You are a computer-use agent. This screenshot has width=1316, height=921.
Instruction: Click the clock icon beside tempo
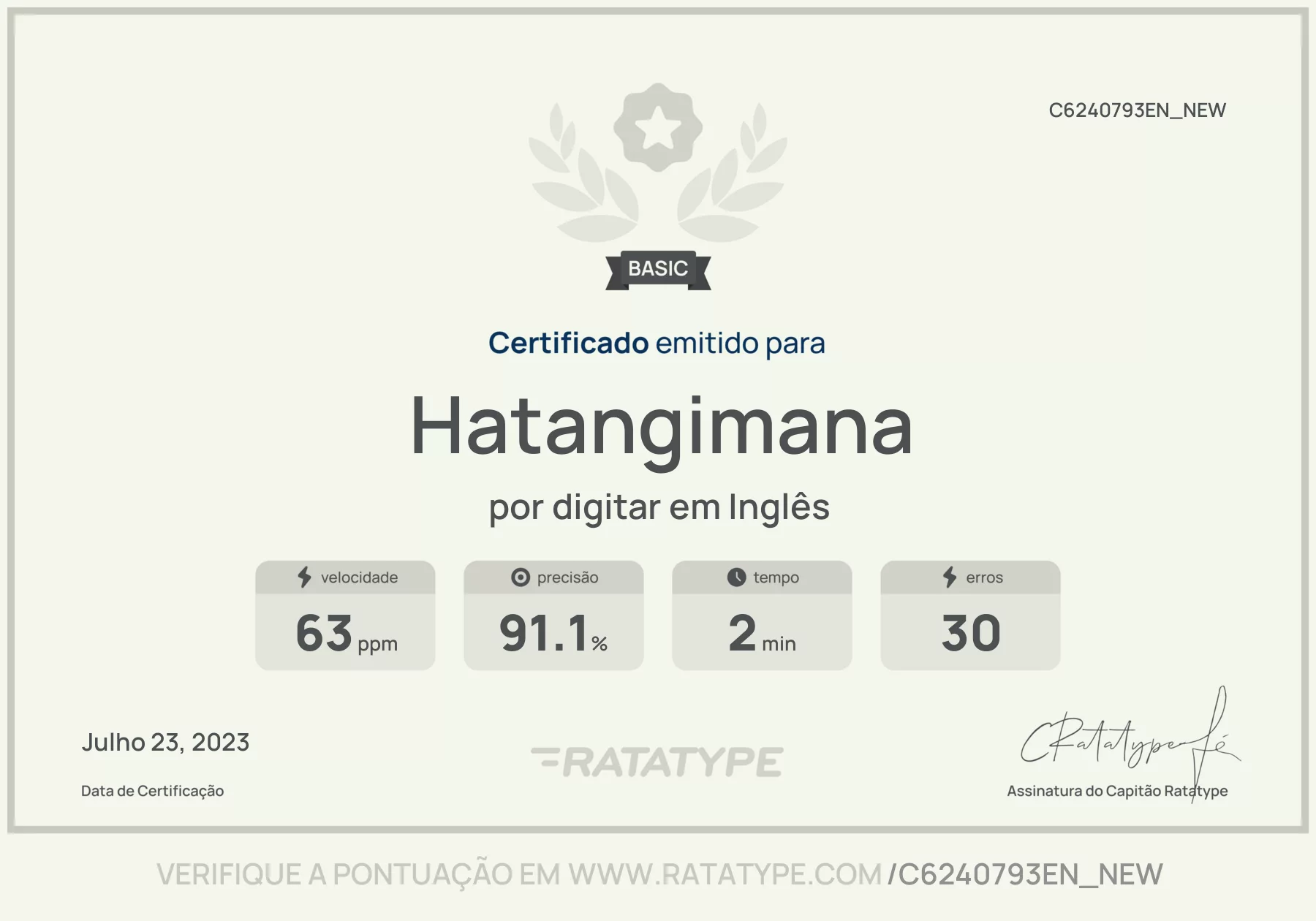click(736, 577)
